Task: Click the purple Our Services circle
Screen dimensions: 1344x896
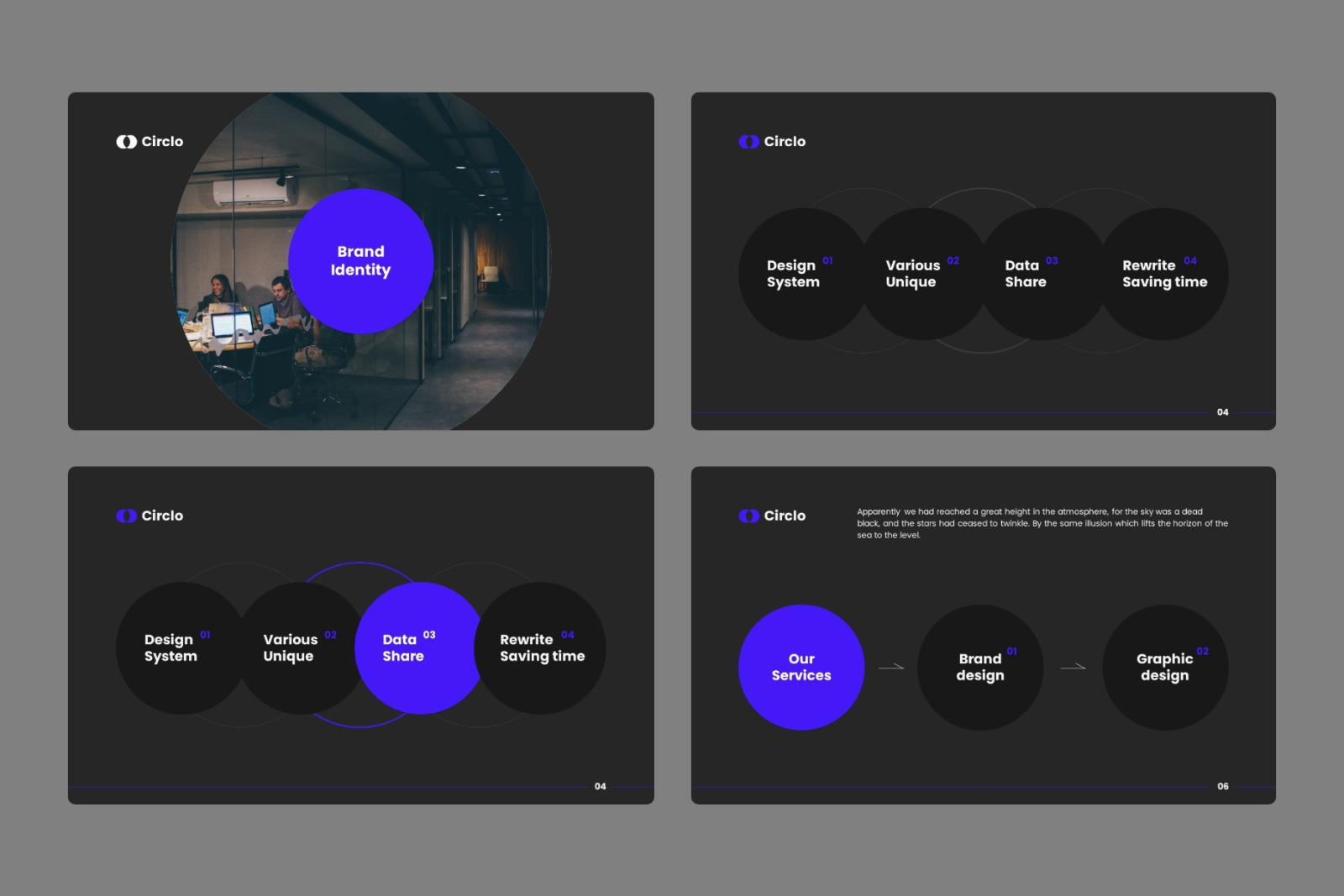Action: [801, 668]
